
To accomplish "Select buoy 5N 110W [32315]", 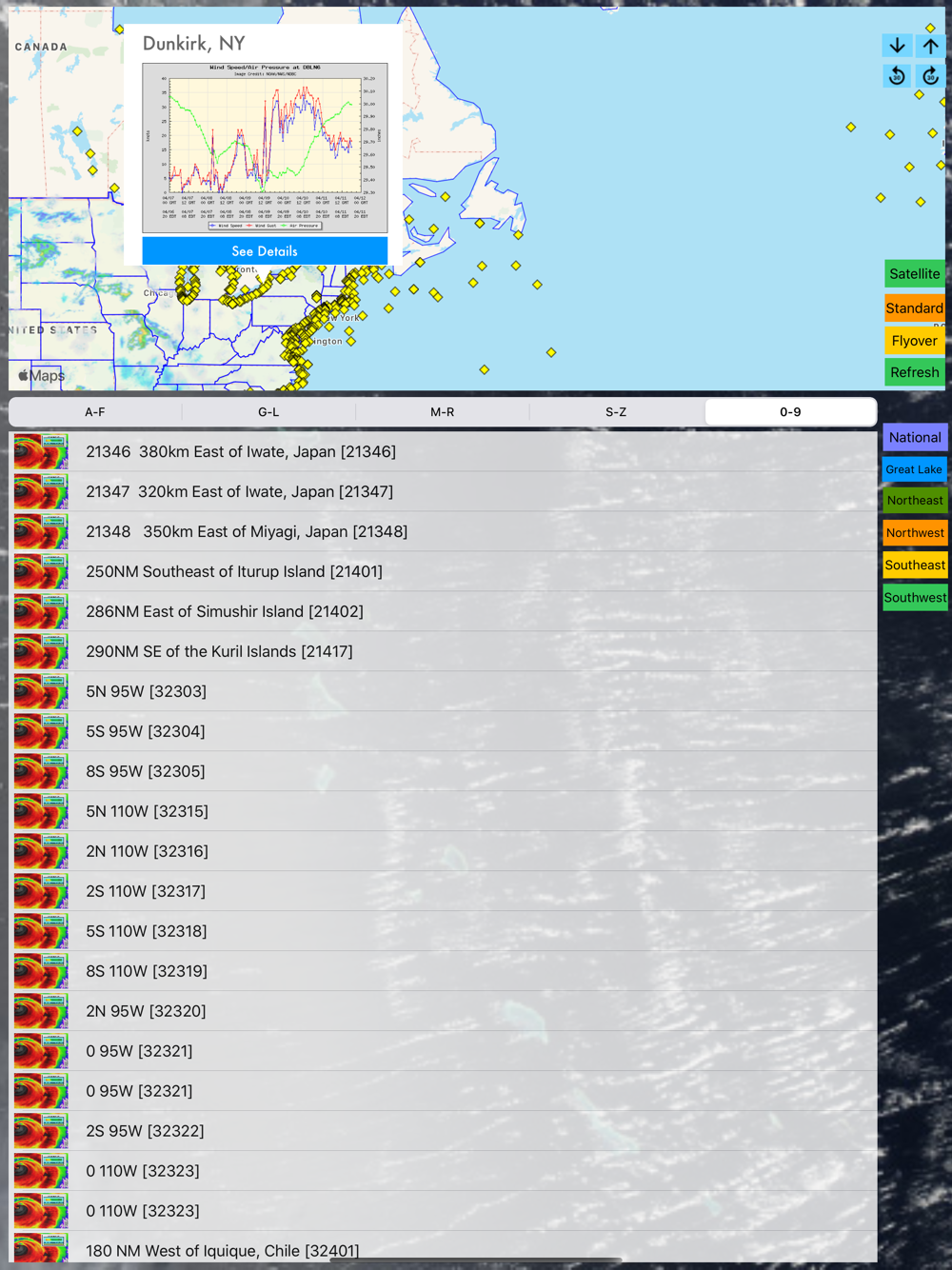I will coord(444,812).
